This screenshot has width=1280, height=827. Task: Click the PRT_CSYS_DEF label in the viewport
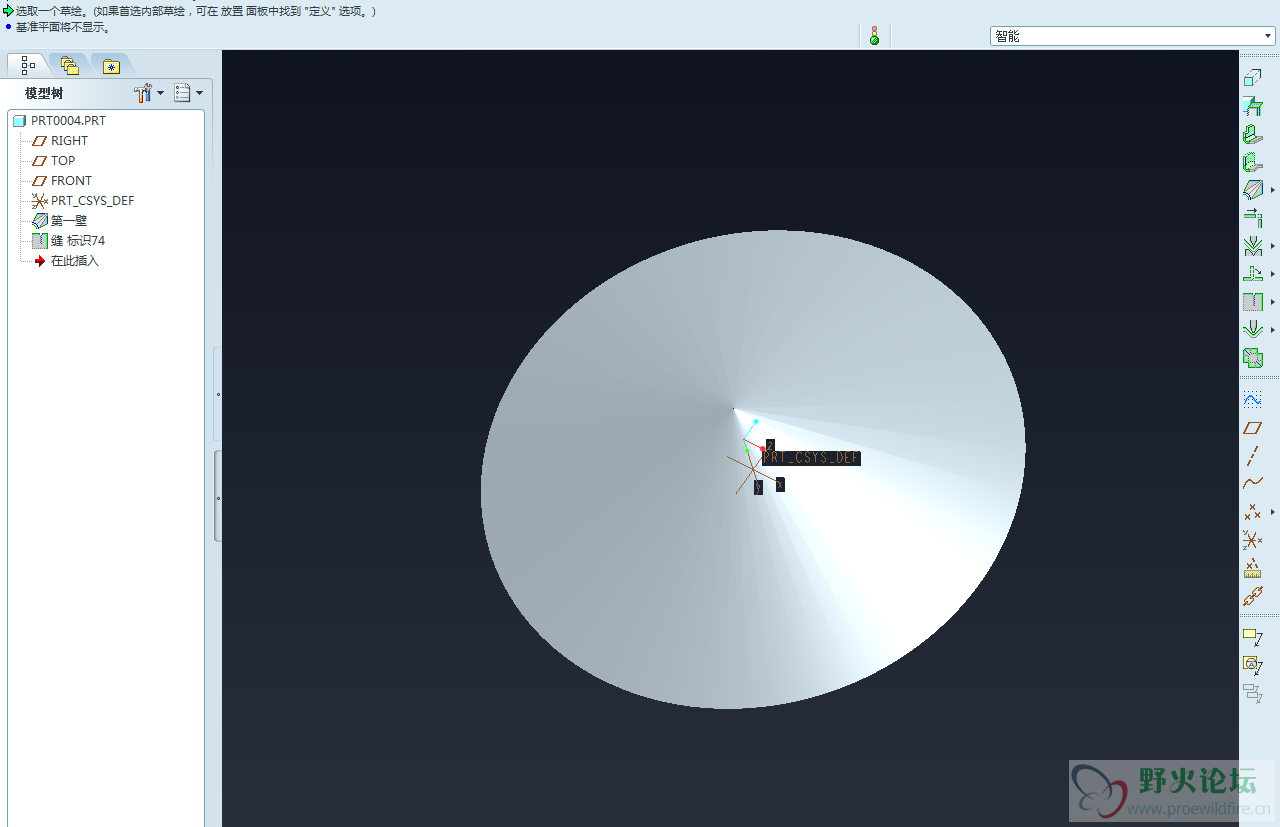click(x=811, y=458)
